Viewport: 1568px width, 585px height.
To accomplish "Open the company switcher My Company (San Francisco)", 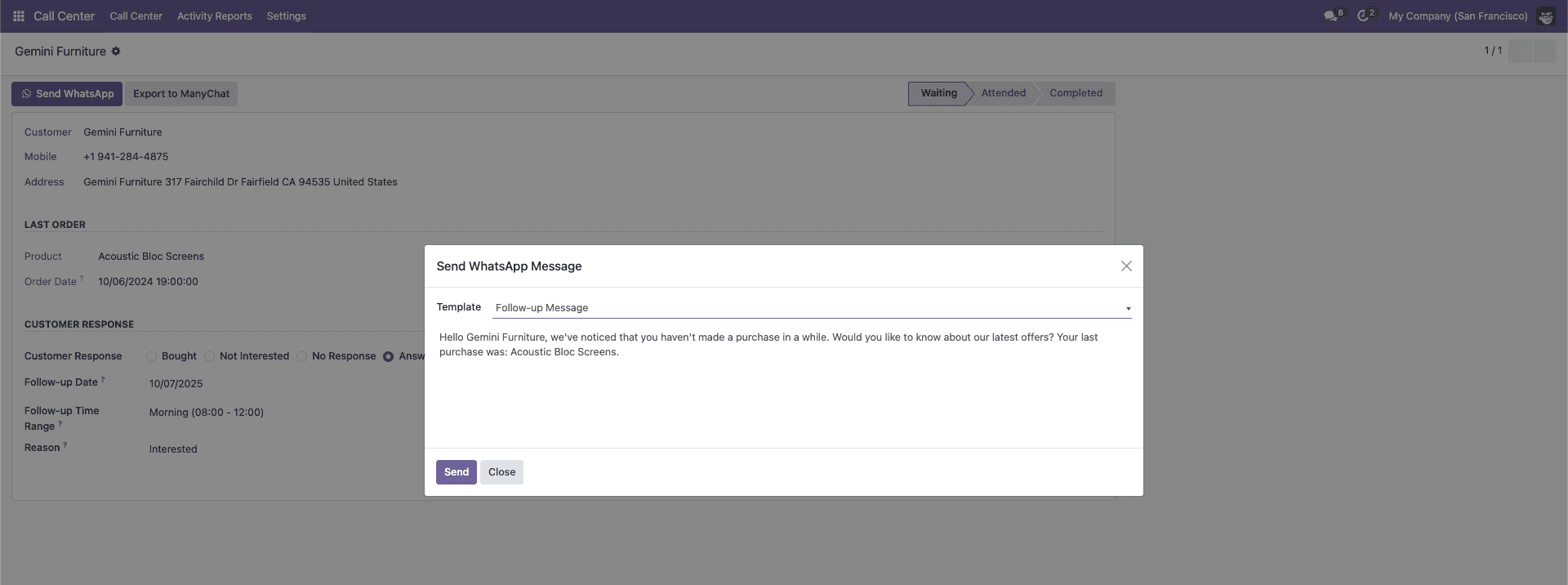I will coord(1458,16).
